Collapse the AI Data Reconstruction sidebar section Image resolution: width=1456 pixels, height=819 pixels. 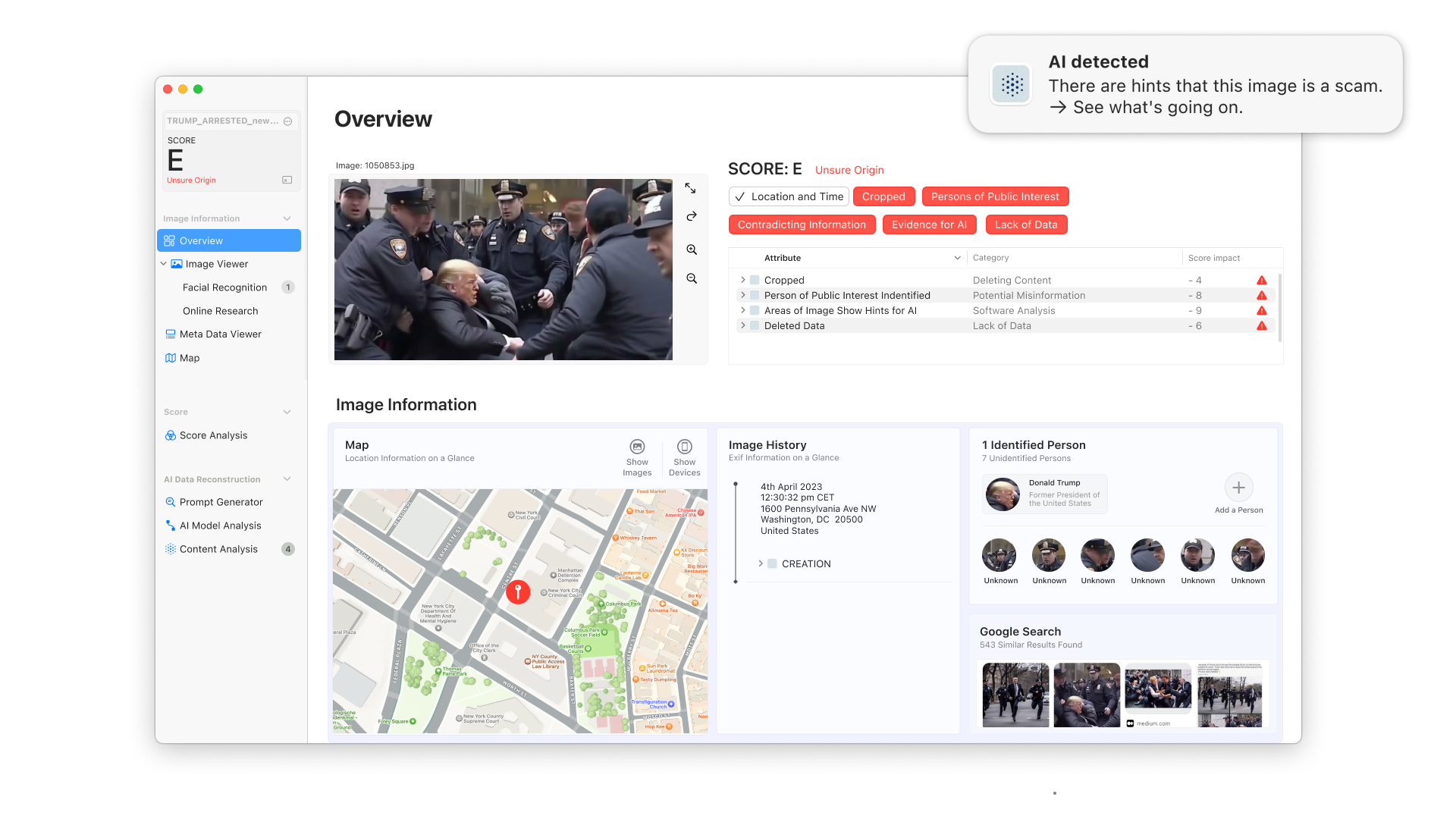[x=287, y=479]
